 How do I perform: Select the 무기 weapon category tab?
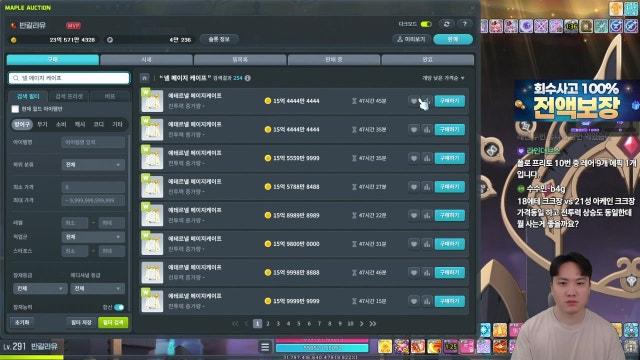(x=42, y=124)
